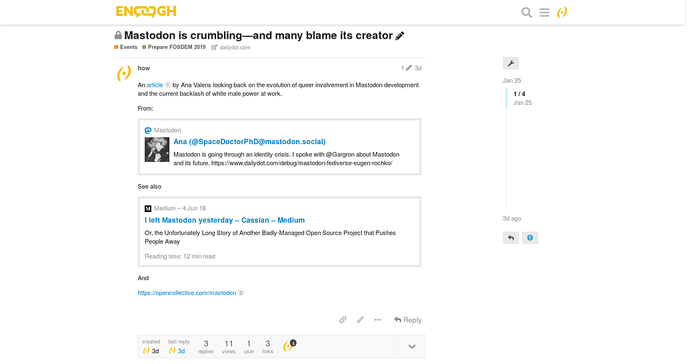This screenshot has height=364, width=690.
Task: View post edit history pencil
Action: pos(406,68)
